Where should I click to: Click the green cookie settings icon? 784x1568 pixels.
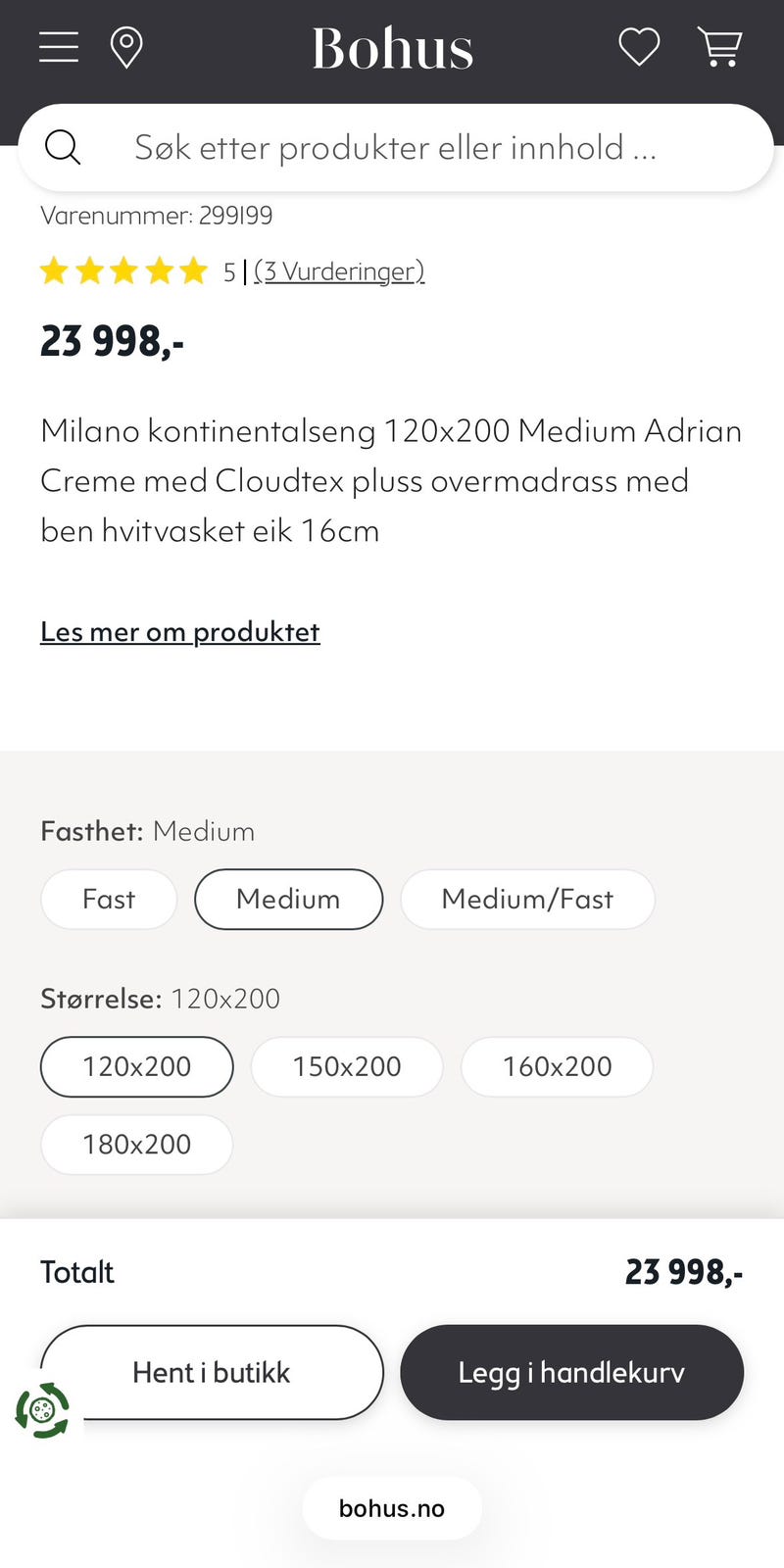click(42, 1410)
